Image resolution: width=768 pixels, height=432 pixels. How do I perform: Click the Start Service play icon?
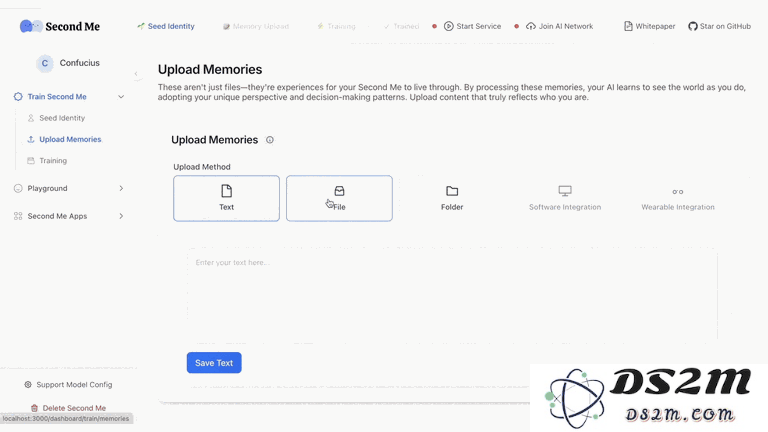[x=449, y=26]
